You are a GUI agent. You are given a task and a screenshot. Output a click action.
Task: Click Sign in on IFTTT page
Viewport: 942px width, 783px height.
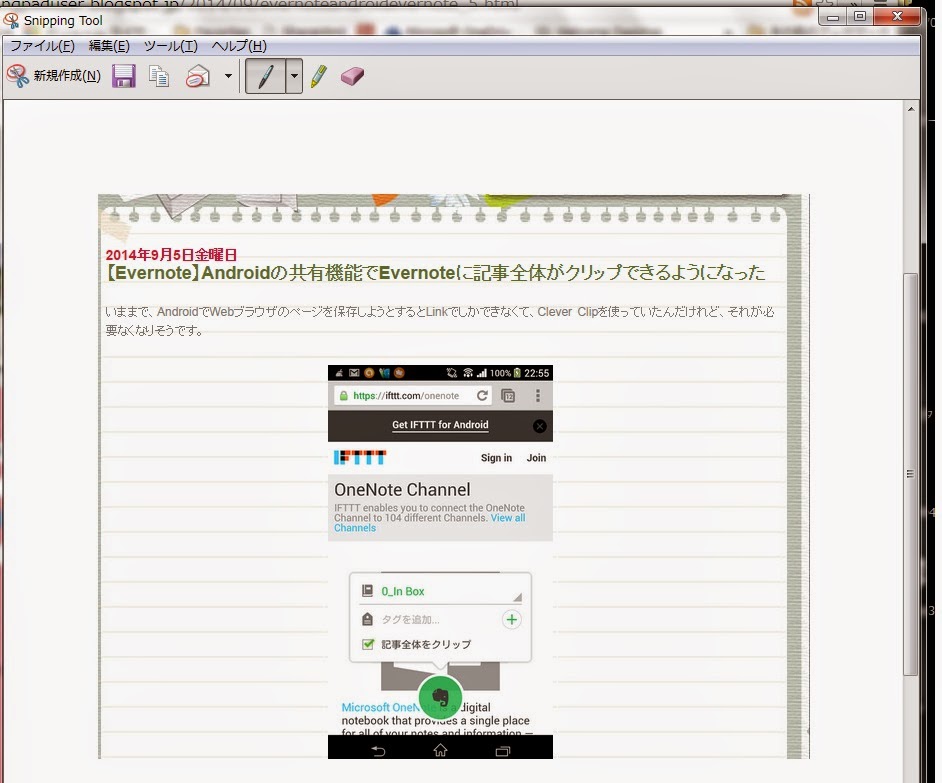click(x=496, y=458)
